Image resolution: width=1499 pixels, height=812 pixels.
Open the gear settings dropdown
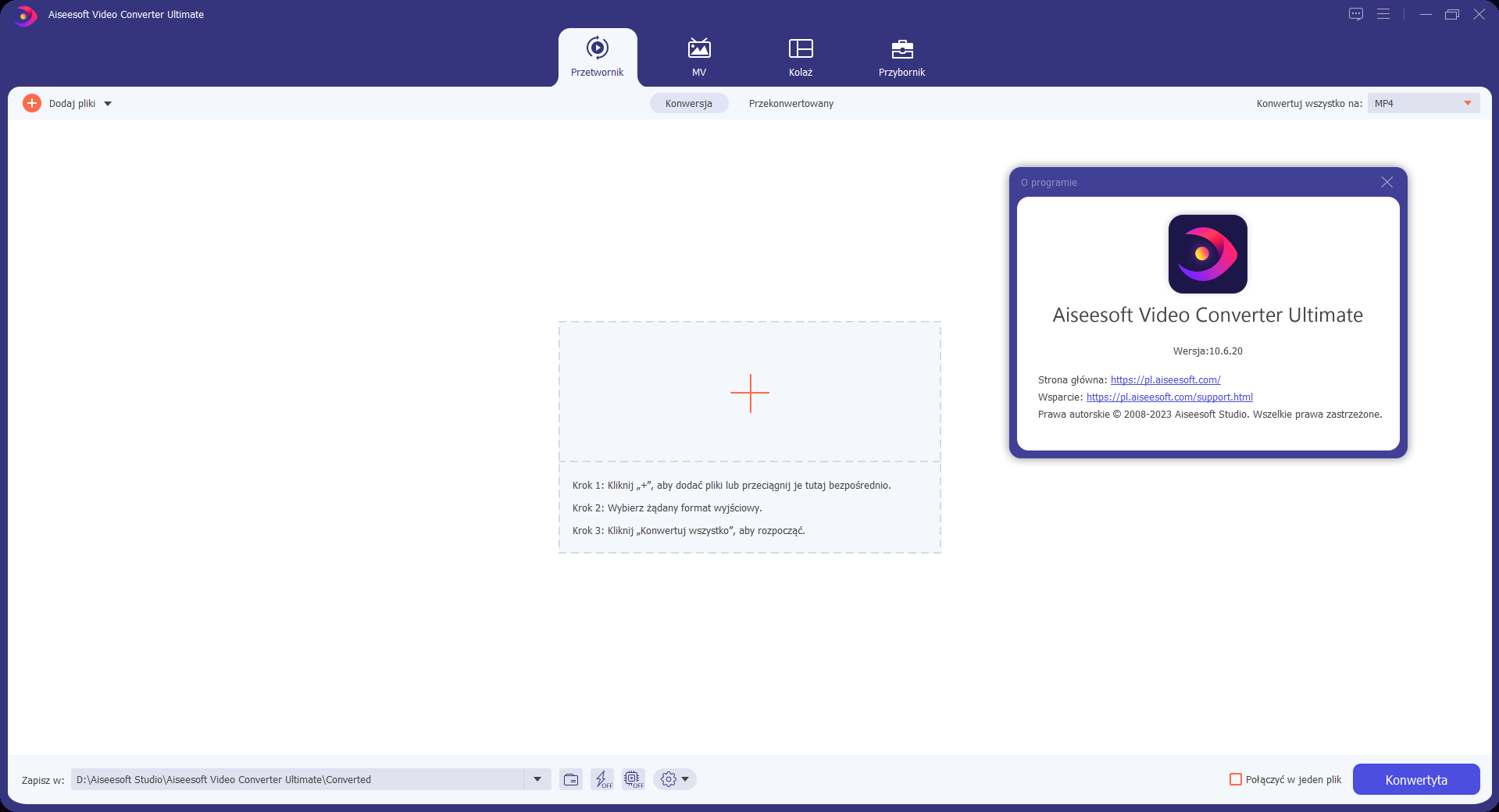[674, 779]
